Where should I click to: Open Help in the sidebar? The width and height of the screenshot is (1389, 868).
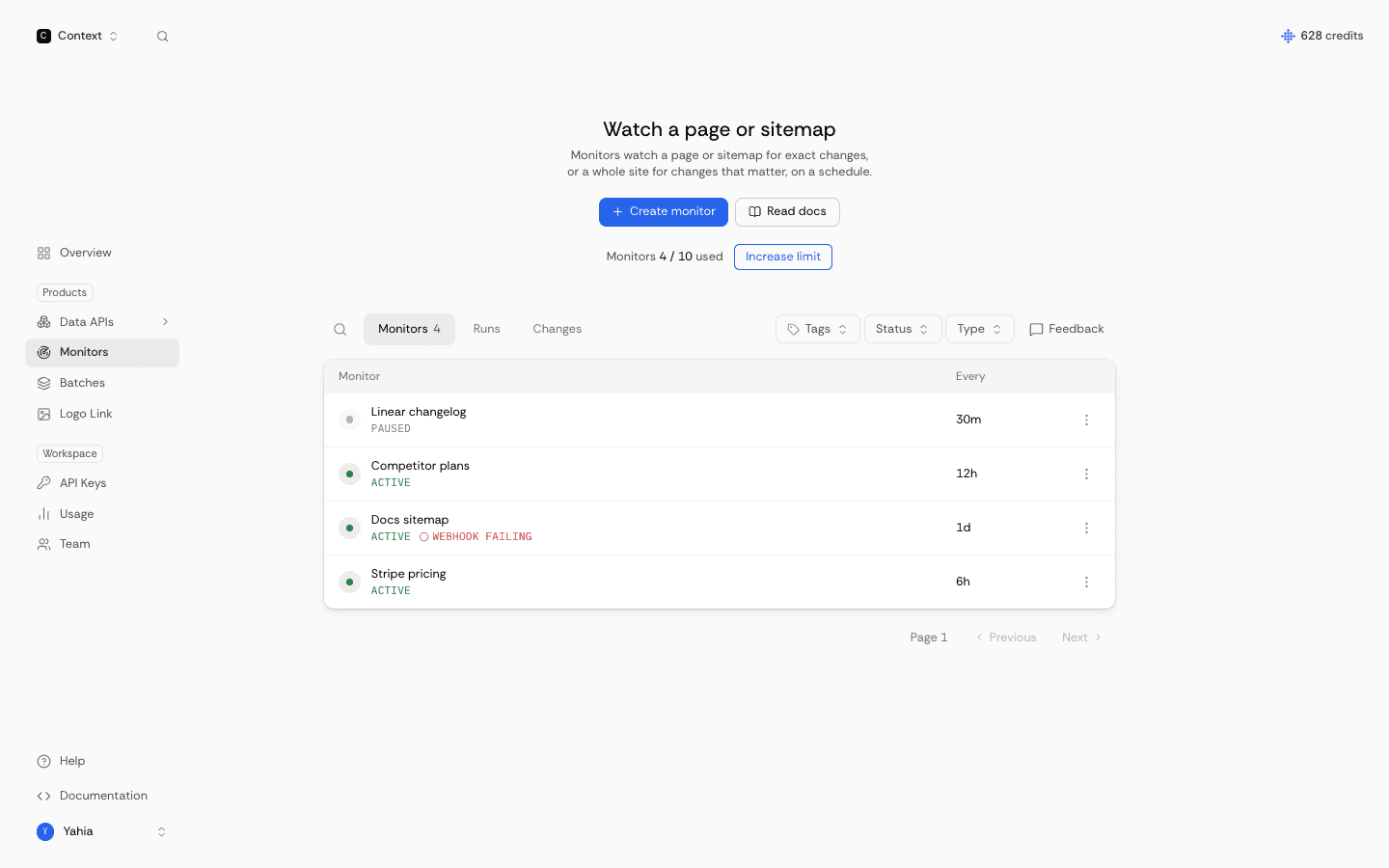[x=102, y=761]
